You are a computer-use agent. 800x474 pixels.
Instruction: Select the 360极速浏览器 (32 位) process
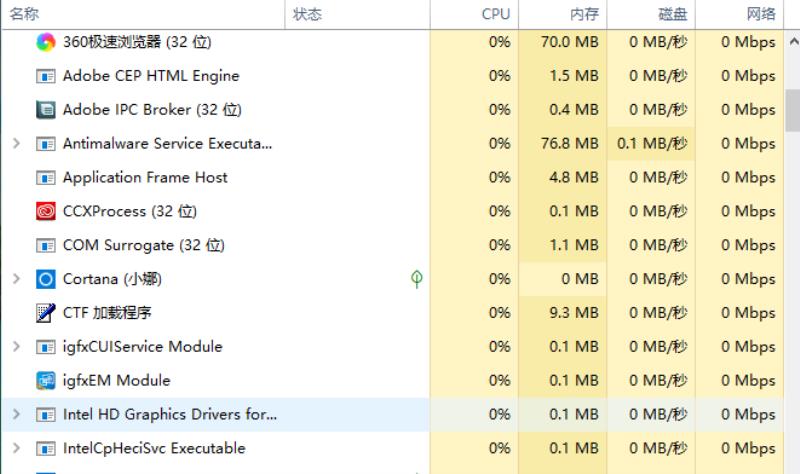(137, 42)
